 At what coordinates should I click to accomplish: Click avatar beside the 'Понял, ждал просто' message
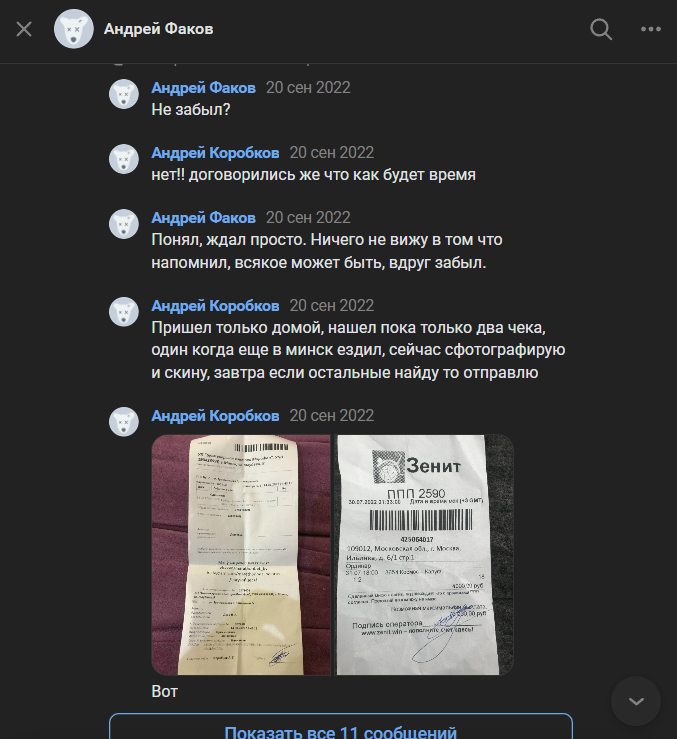(124, 224)
